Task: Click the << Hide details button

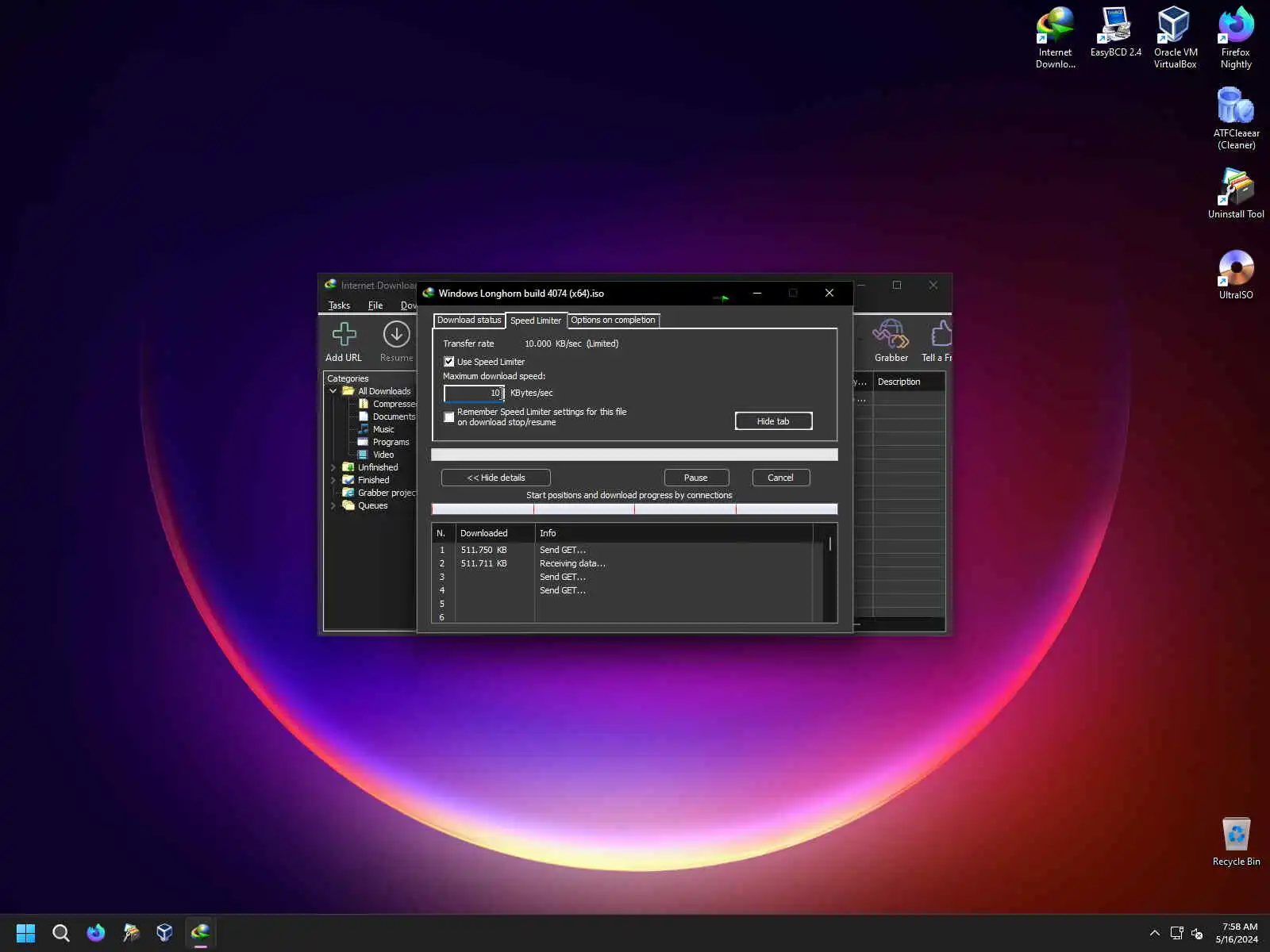Action: (496, 478)
